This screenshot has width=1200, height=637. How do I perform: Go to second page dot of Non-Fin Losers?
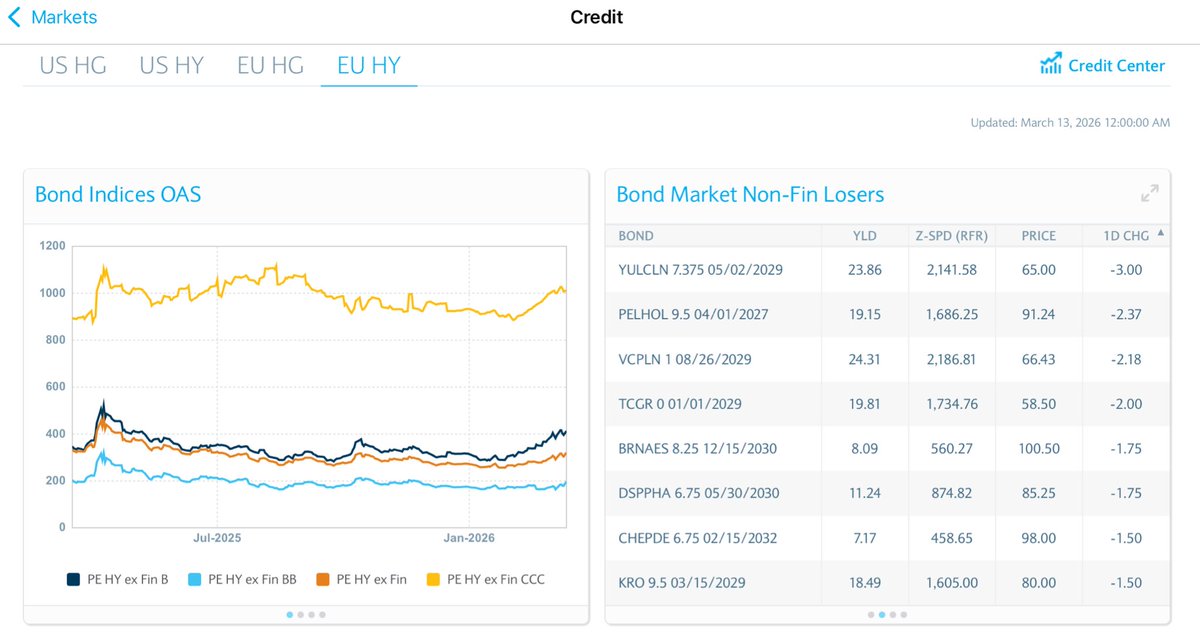coord(882,615)
